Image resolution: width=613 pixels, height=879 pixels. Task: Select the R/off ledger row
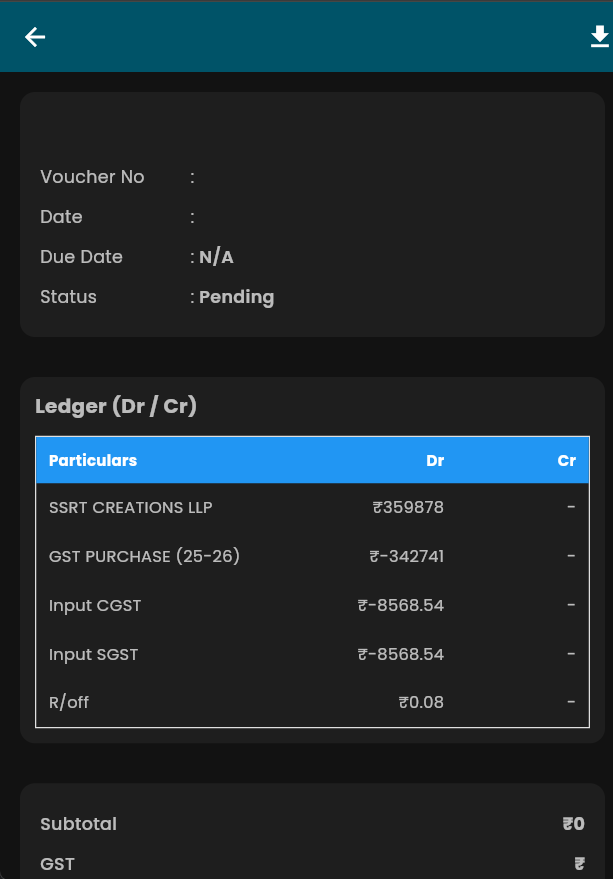tap(312, 702)
